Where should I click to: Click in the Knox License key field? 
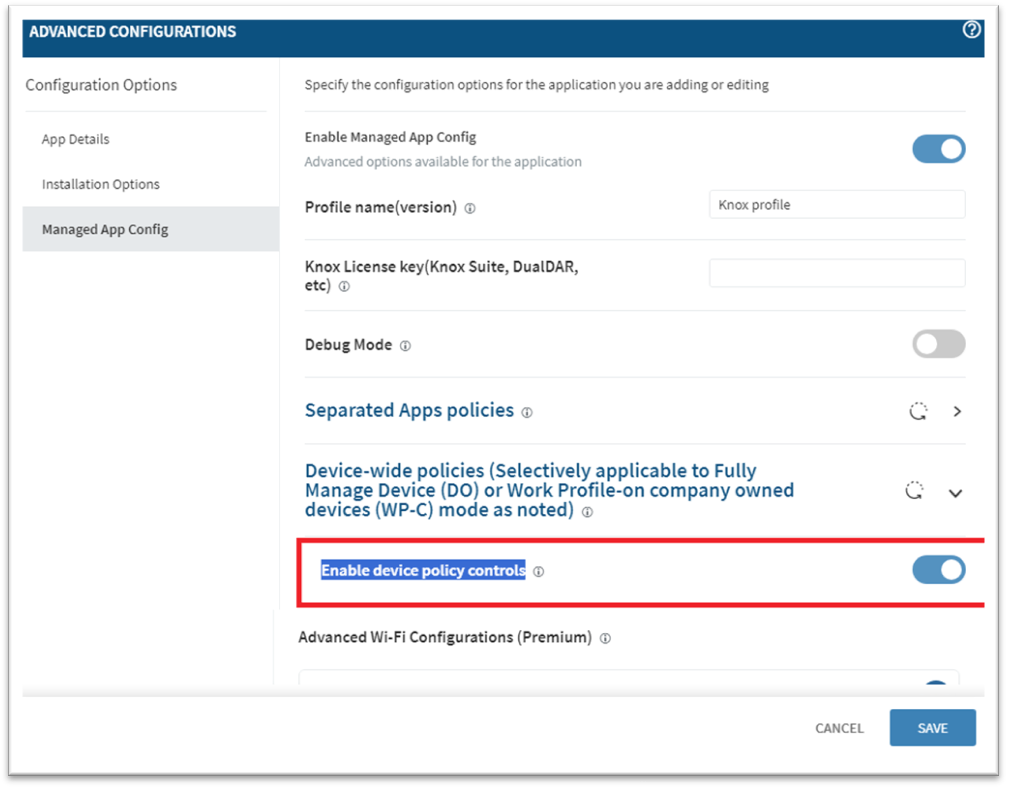[837, 273]
